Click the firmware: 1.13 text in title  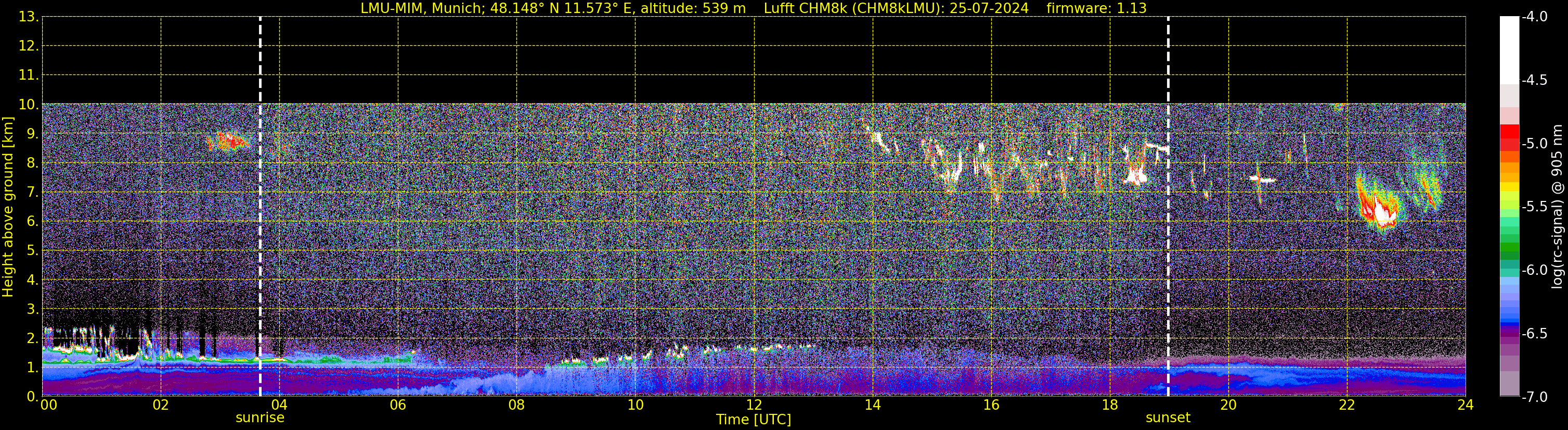point(1096,8)
